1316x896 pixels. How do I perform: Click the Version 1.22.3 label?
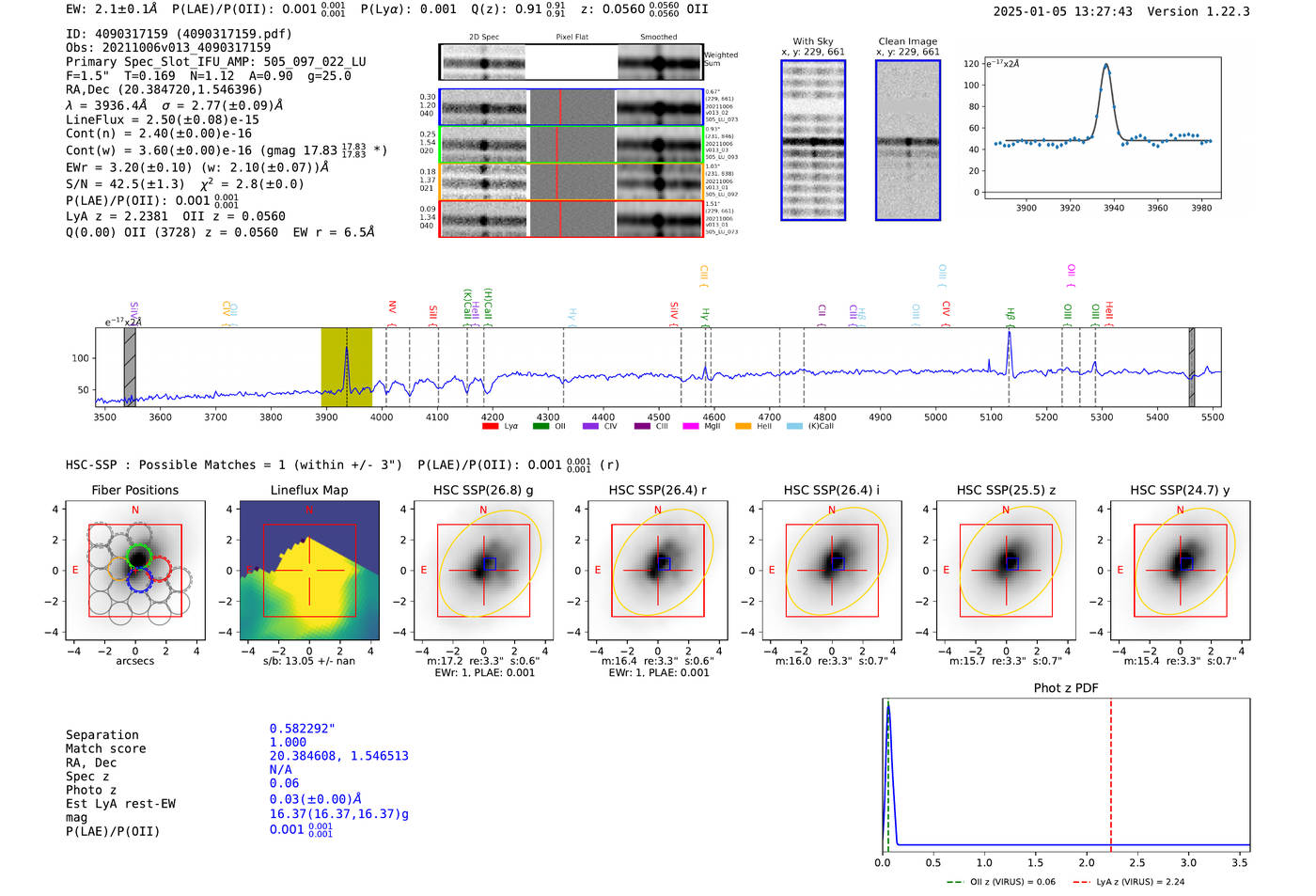pos(1198,11)
